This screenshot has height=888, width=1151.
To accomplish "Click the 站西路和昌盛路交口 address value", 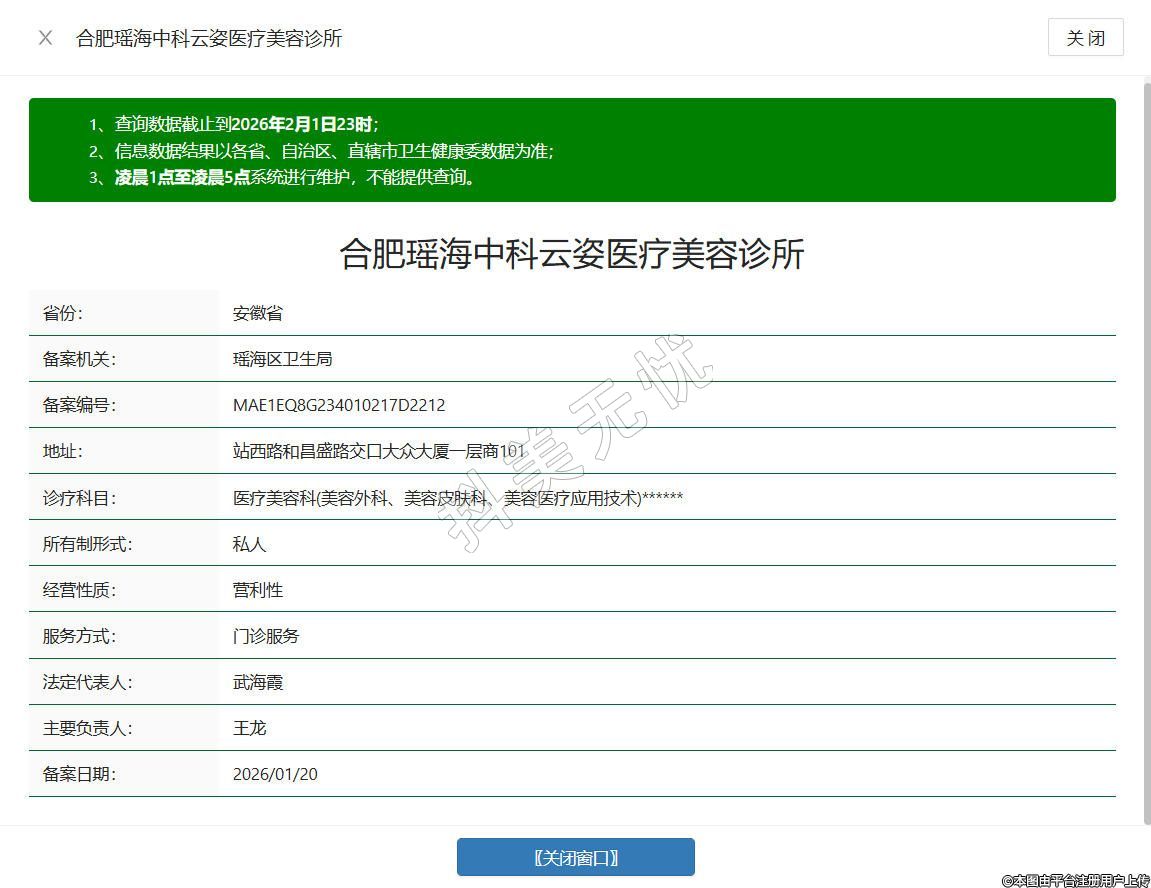I will coord(378,451).
